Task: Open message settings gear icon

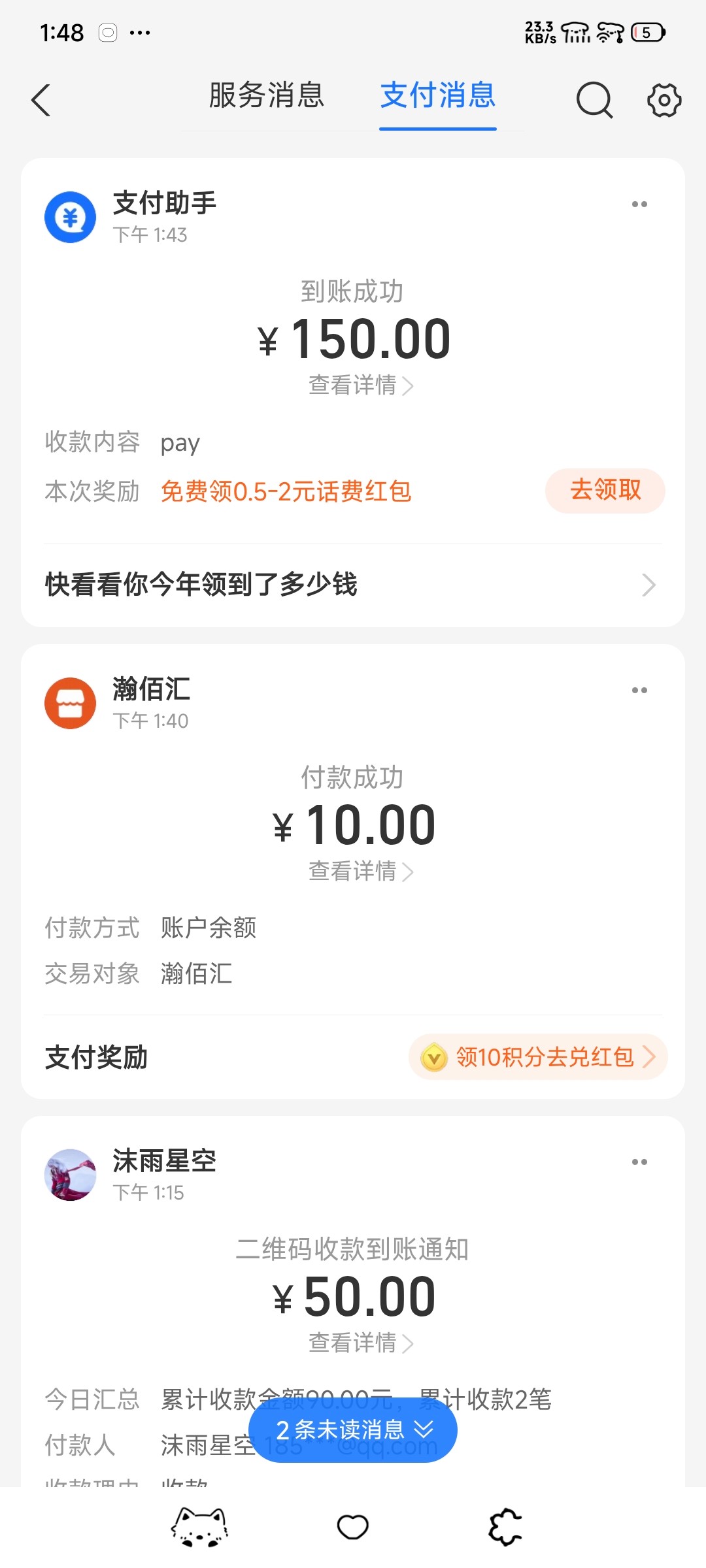Action: (664, 100)
